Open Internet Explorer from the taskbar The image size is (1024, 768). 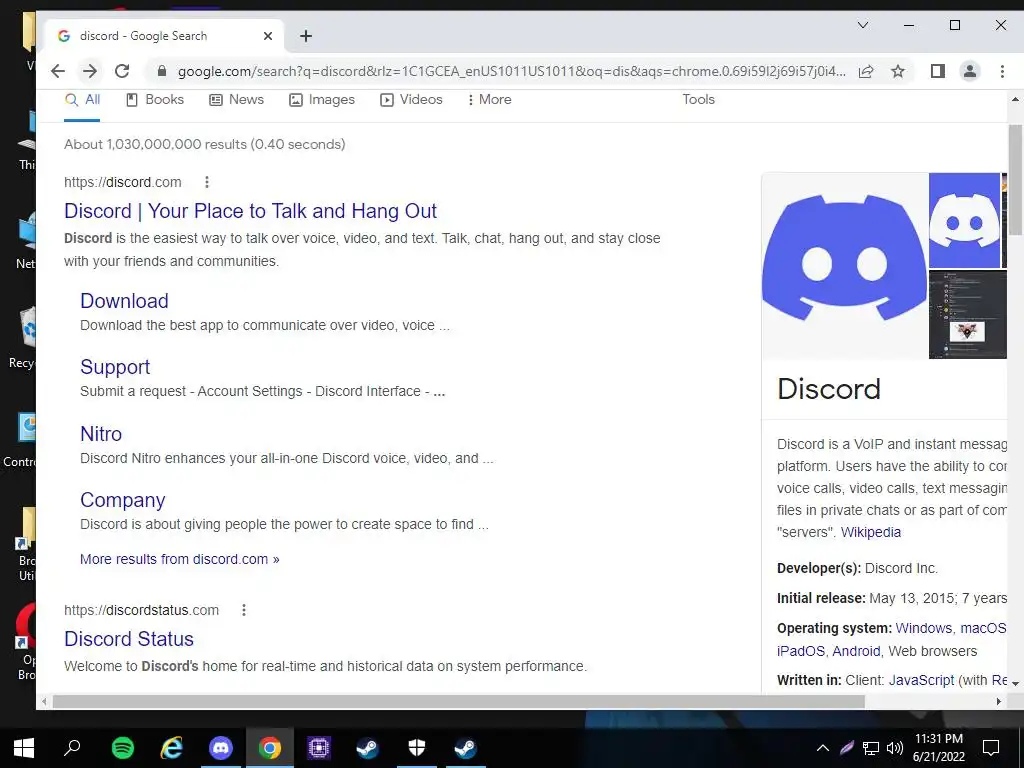(172, 748)
